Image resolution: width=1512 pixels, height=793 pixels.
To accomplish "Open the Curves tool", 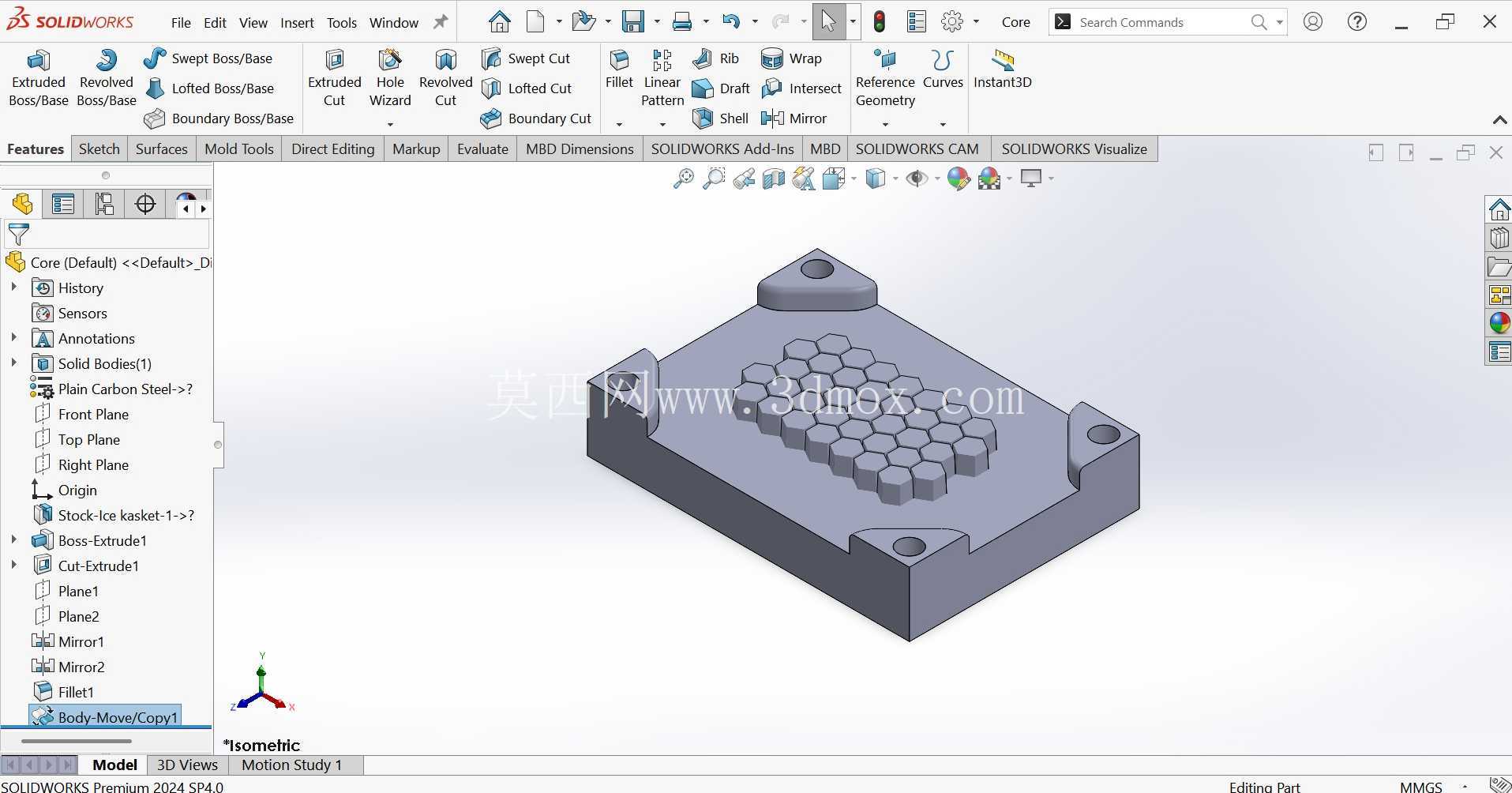I will (943, 70).
